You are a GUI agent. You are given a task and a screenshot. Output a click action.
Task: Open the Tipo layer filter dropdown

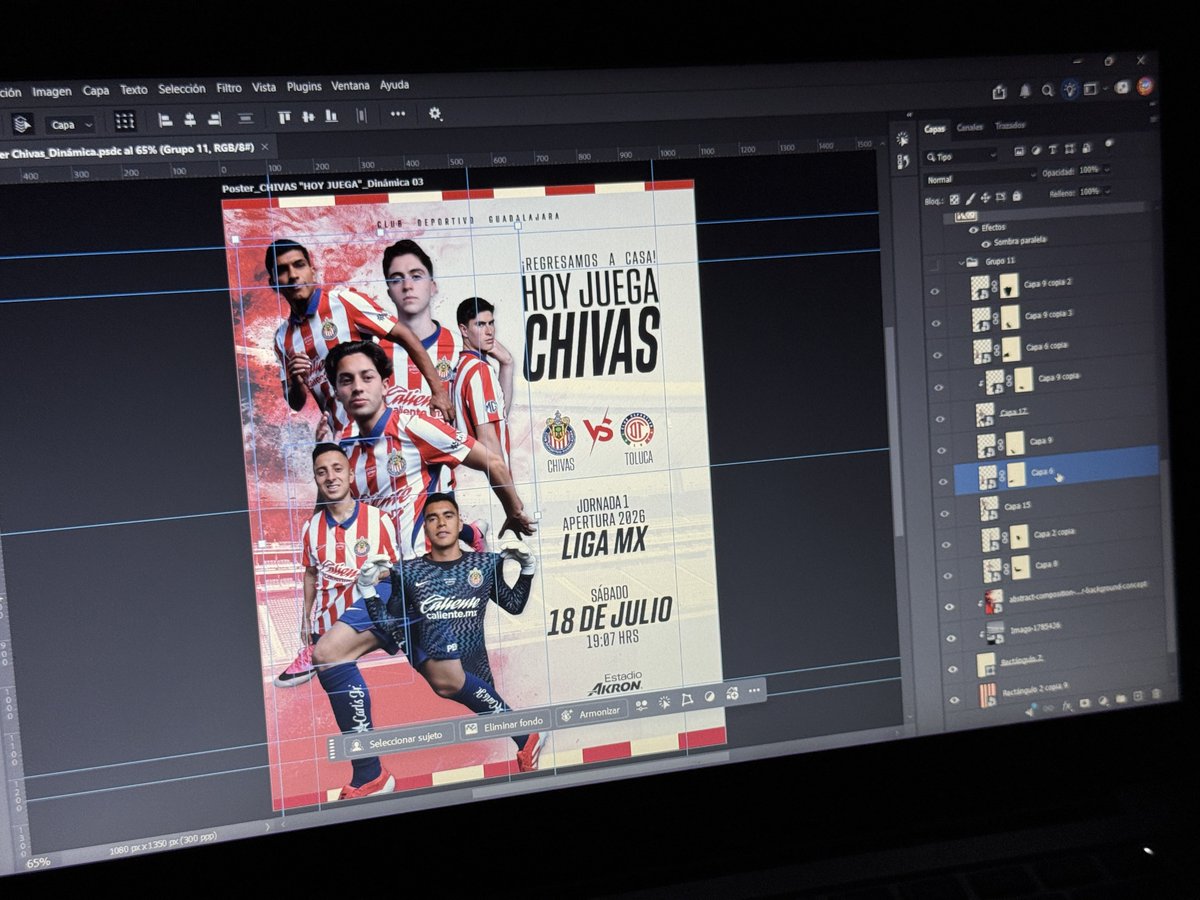pyautogui.click(x=961, y=157)
